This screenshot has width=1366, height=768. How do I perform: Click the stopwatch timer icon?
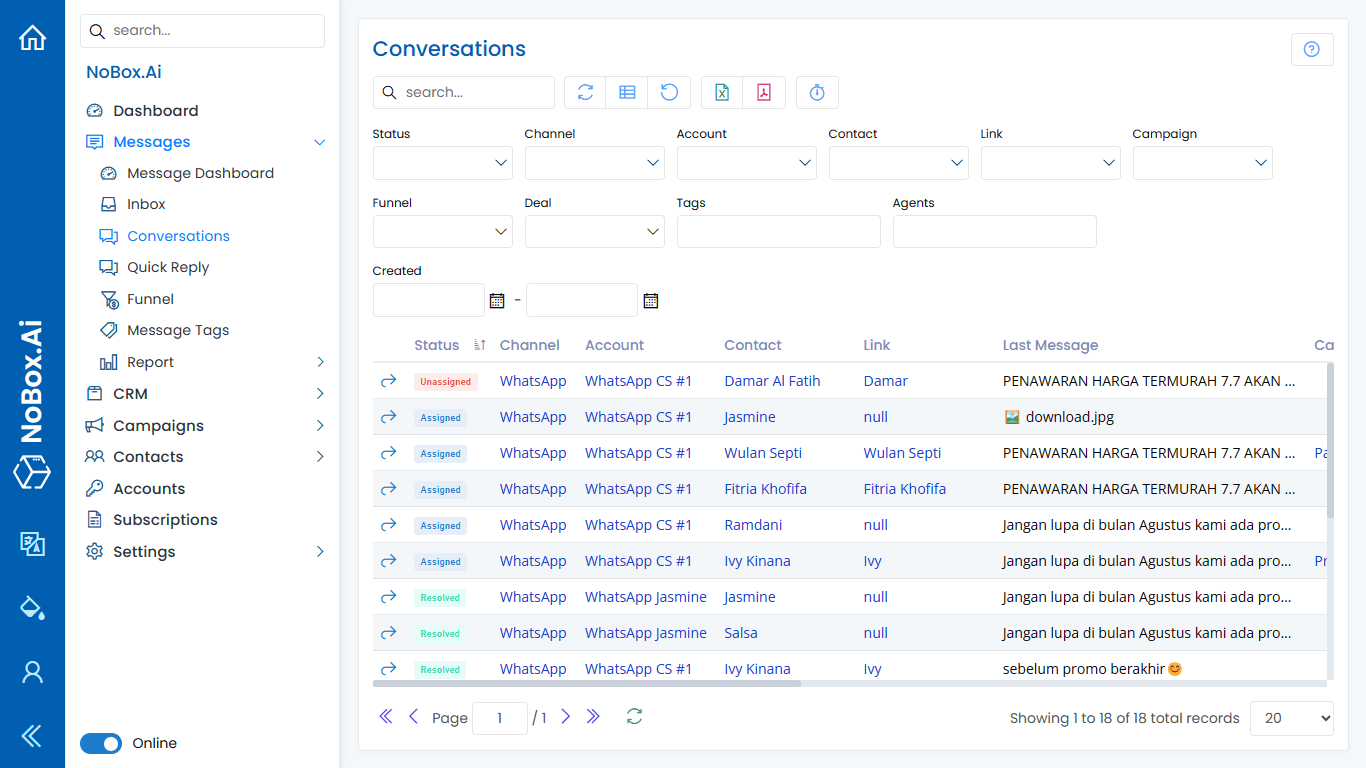tap(817, 92)
